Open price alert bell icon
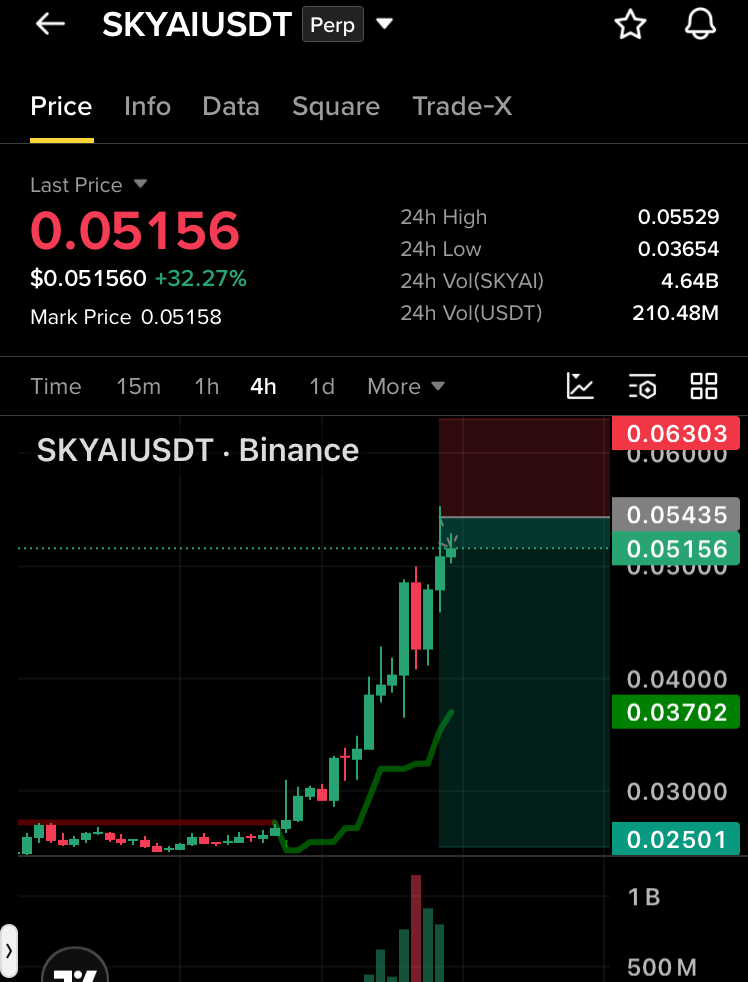748x982 pixels. pos(700,24)
